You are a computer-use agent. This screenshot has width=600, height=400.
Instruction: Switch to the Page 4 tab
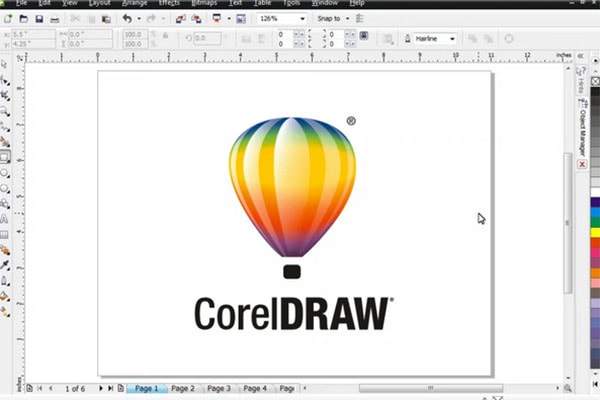coord(255,389)
